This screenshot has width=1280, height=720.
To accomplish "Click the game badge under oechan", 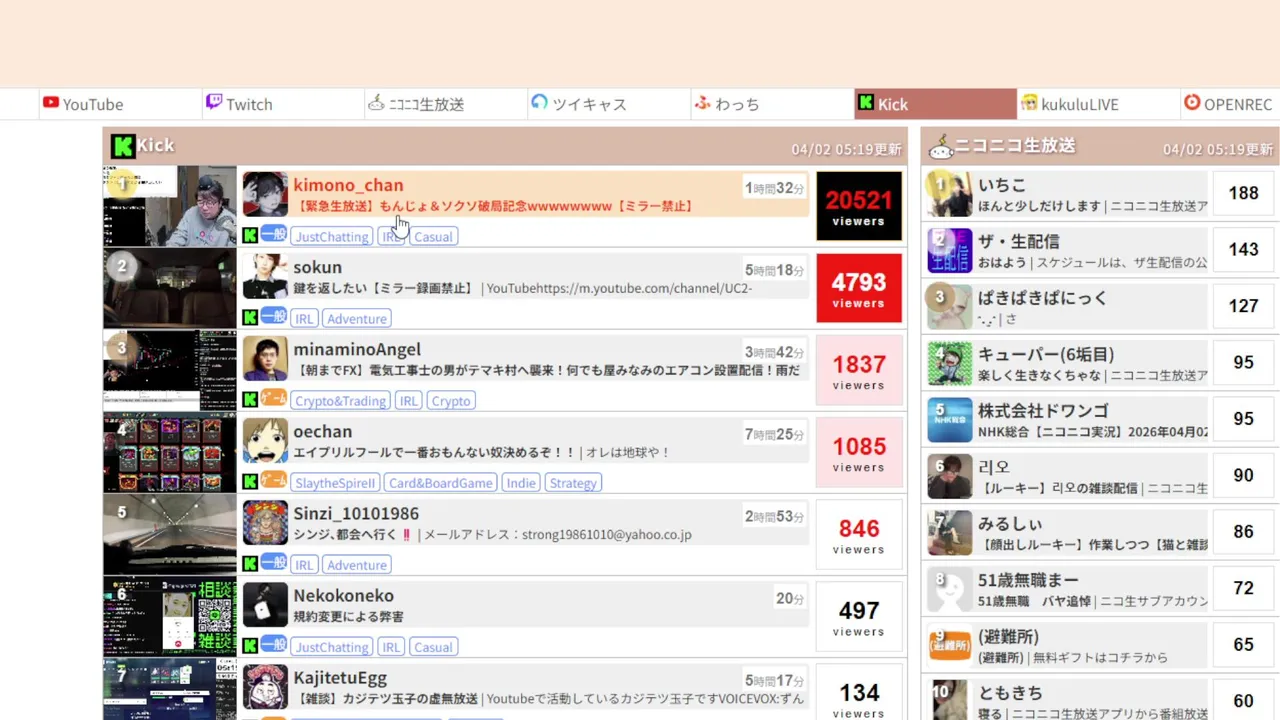I will point(273,481).
